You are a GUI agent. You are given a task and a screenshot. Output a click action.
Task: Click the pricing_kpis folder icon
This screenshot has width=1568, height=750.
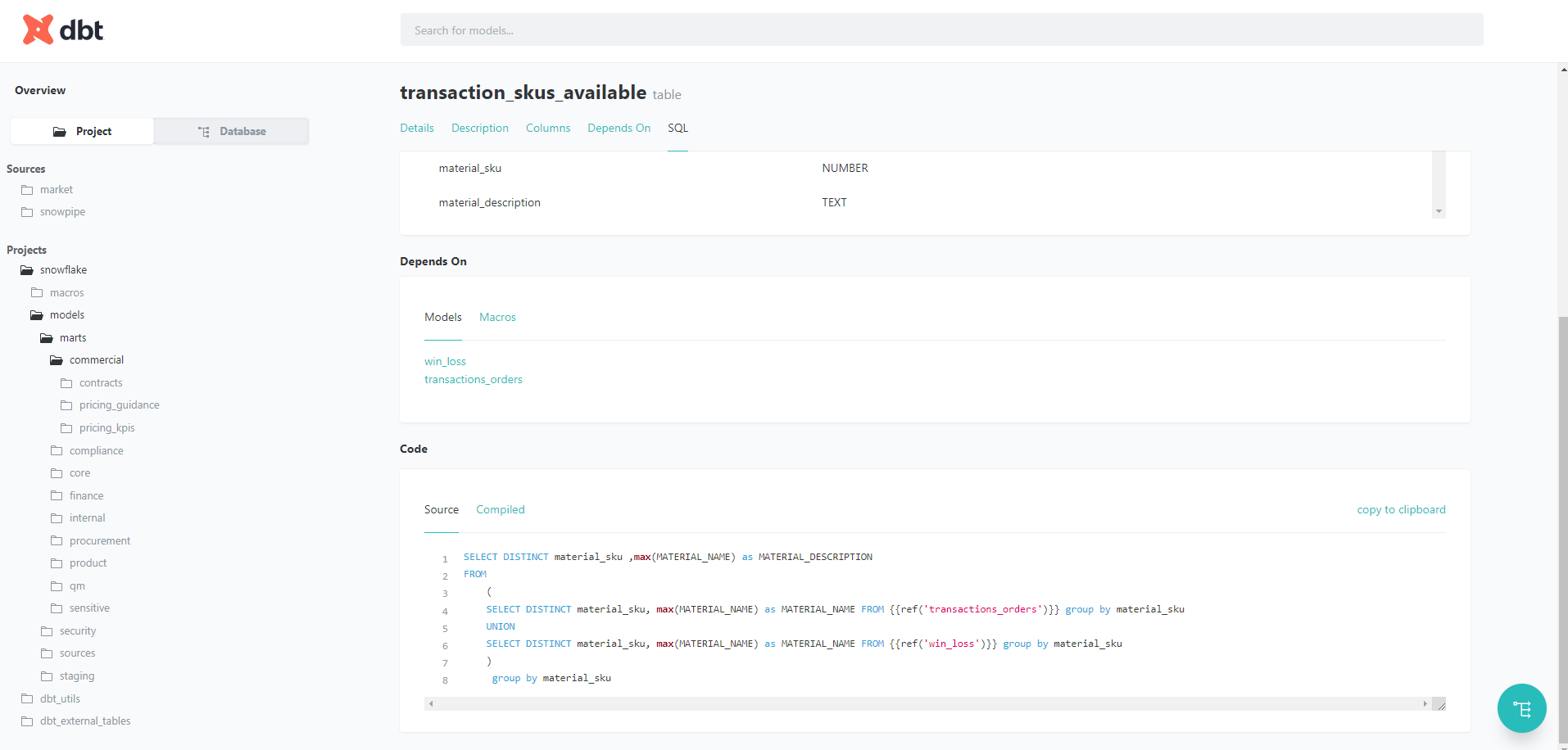point(66,428)
